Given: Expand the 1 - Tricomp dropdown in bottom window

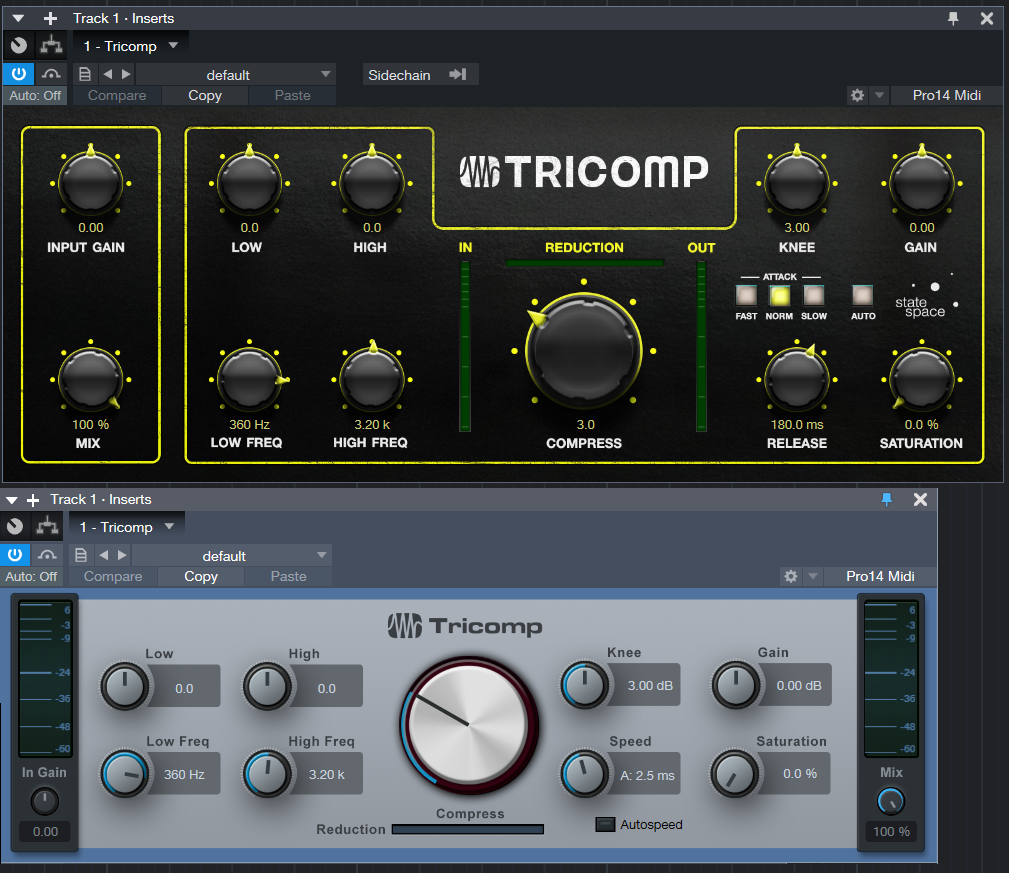Looking at the screenshot, I should 126,527.
